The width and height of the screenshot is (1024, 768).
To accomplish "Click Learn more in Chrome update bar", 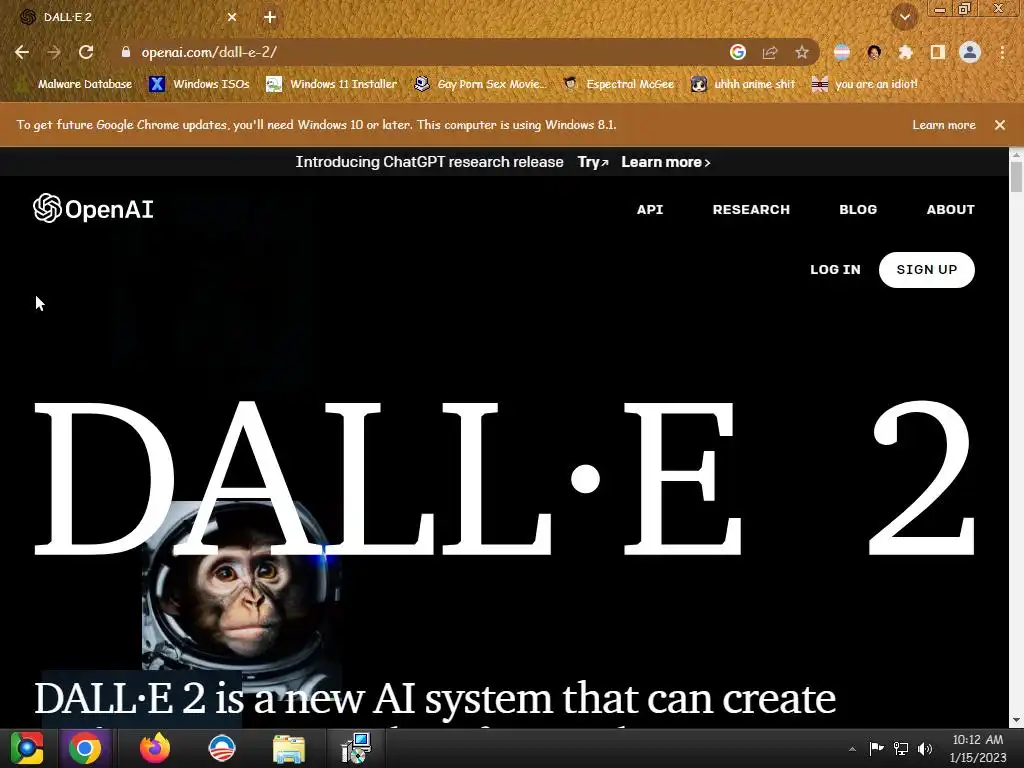I will pos(944,125).
